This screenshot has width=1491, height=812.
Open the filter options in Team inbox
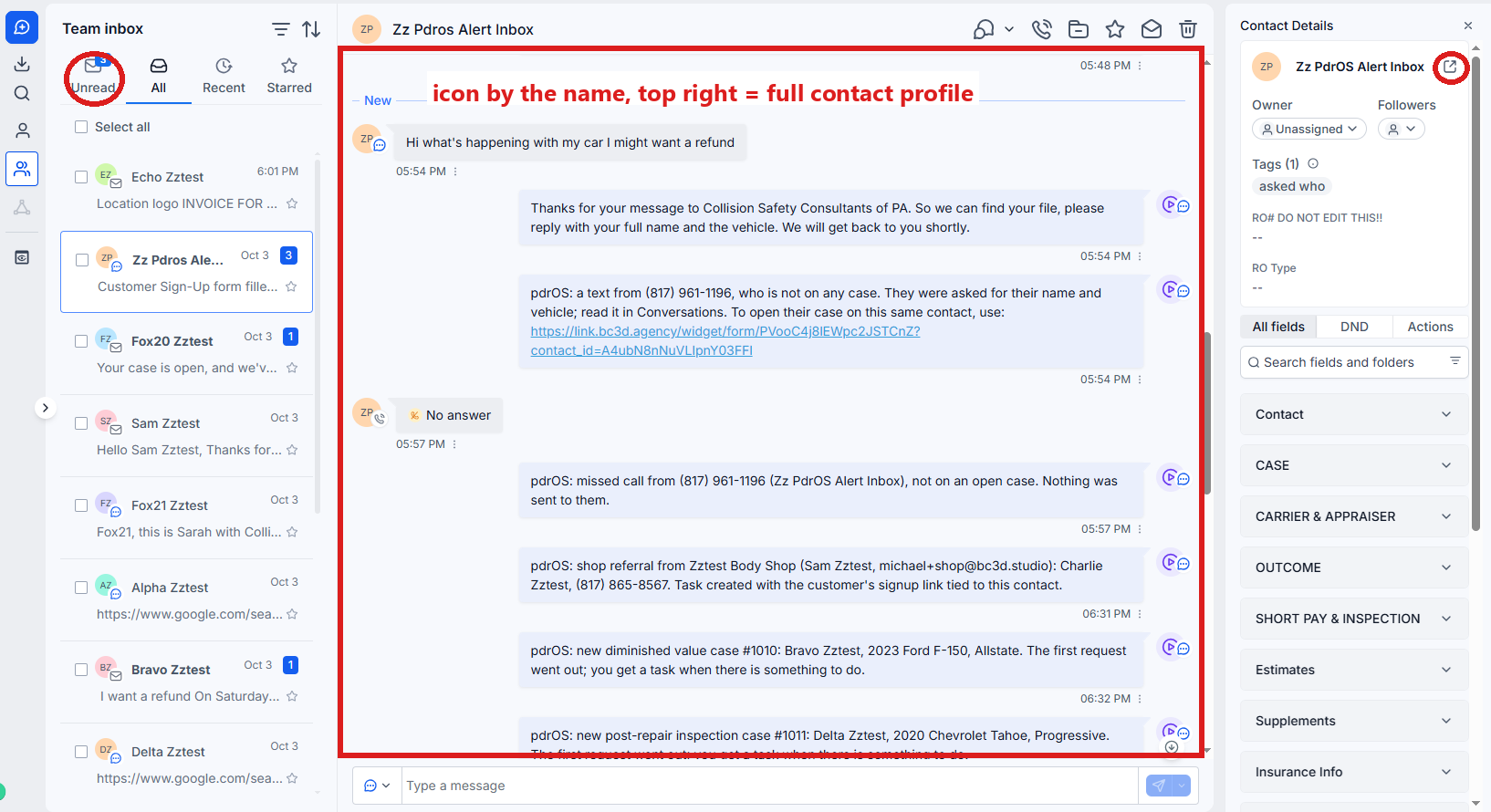coord(281,29)
